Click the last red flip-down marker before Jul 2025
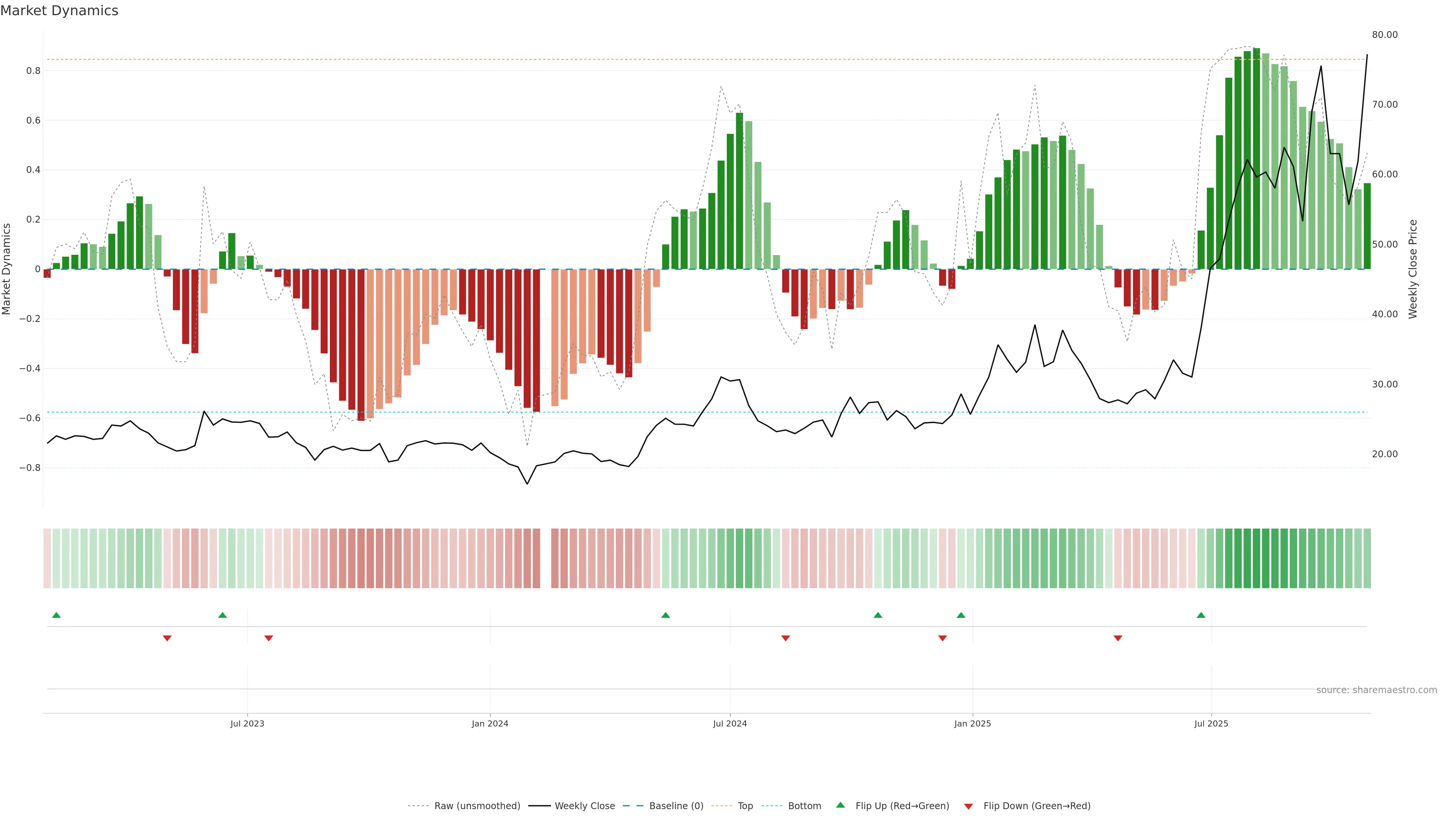 pyautogui.click(x=1117, y=638)
